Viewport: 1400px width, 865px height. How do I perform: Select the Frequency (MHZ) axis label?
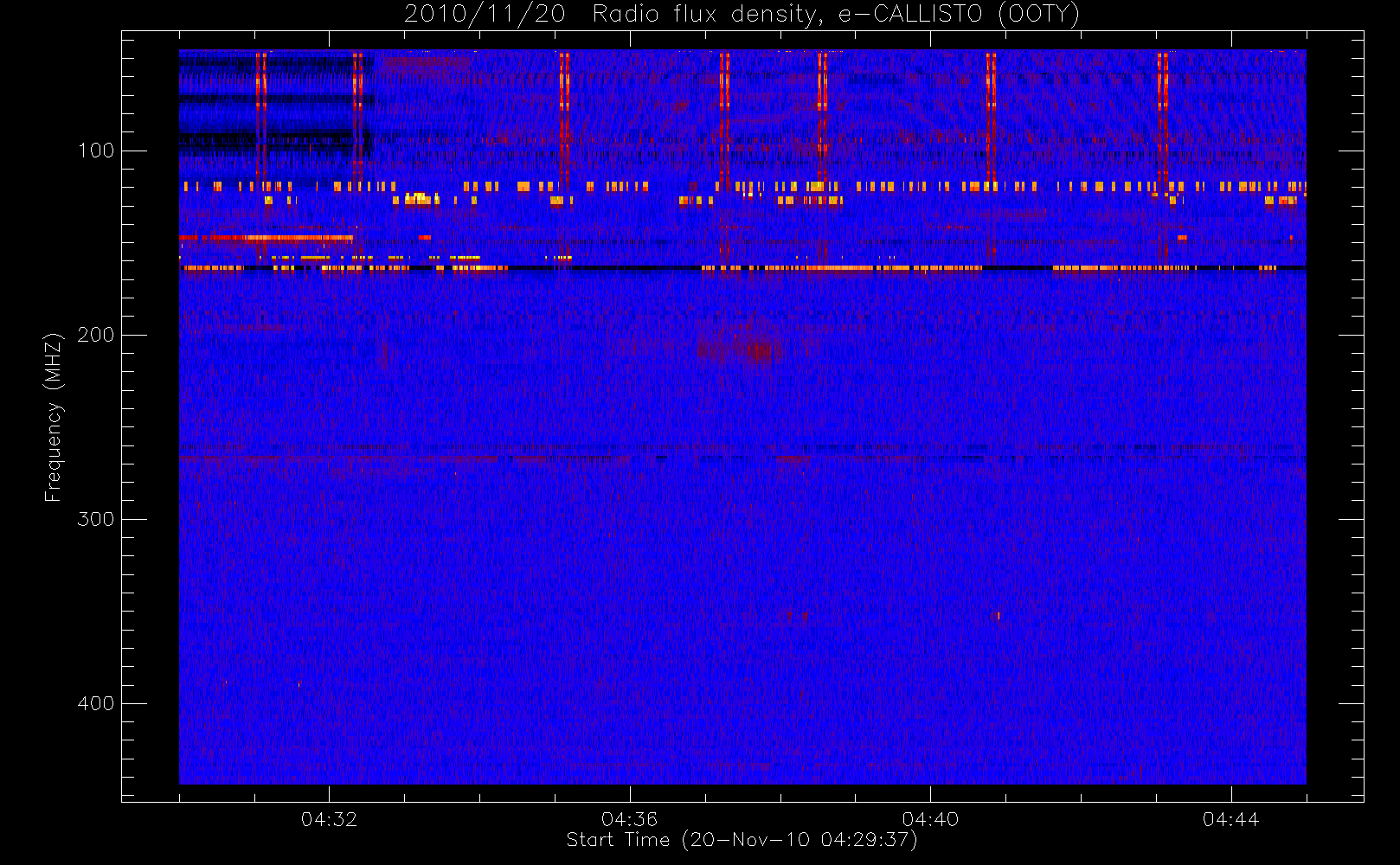pyautogui.click(x=54, y=417)
